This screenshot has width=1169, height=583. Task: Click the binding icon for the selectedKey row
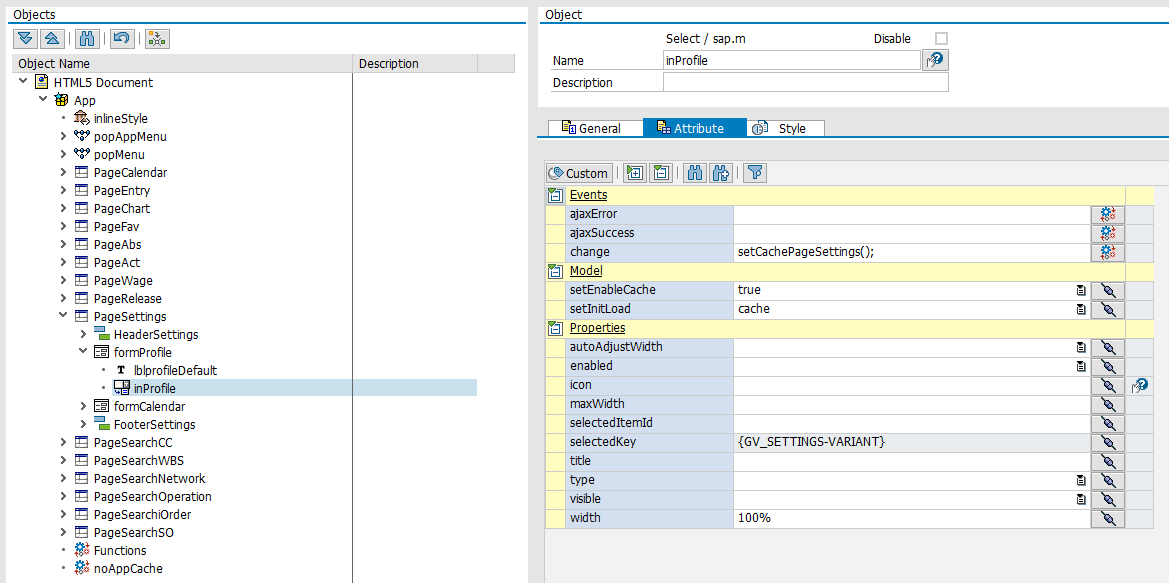pos(1107,442)
